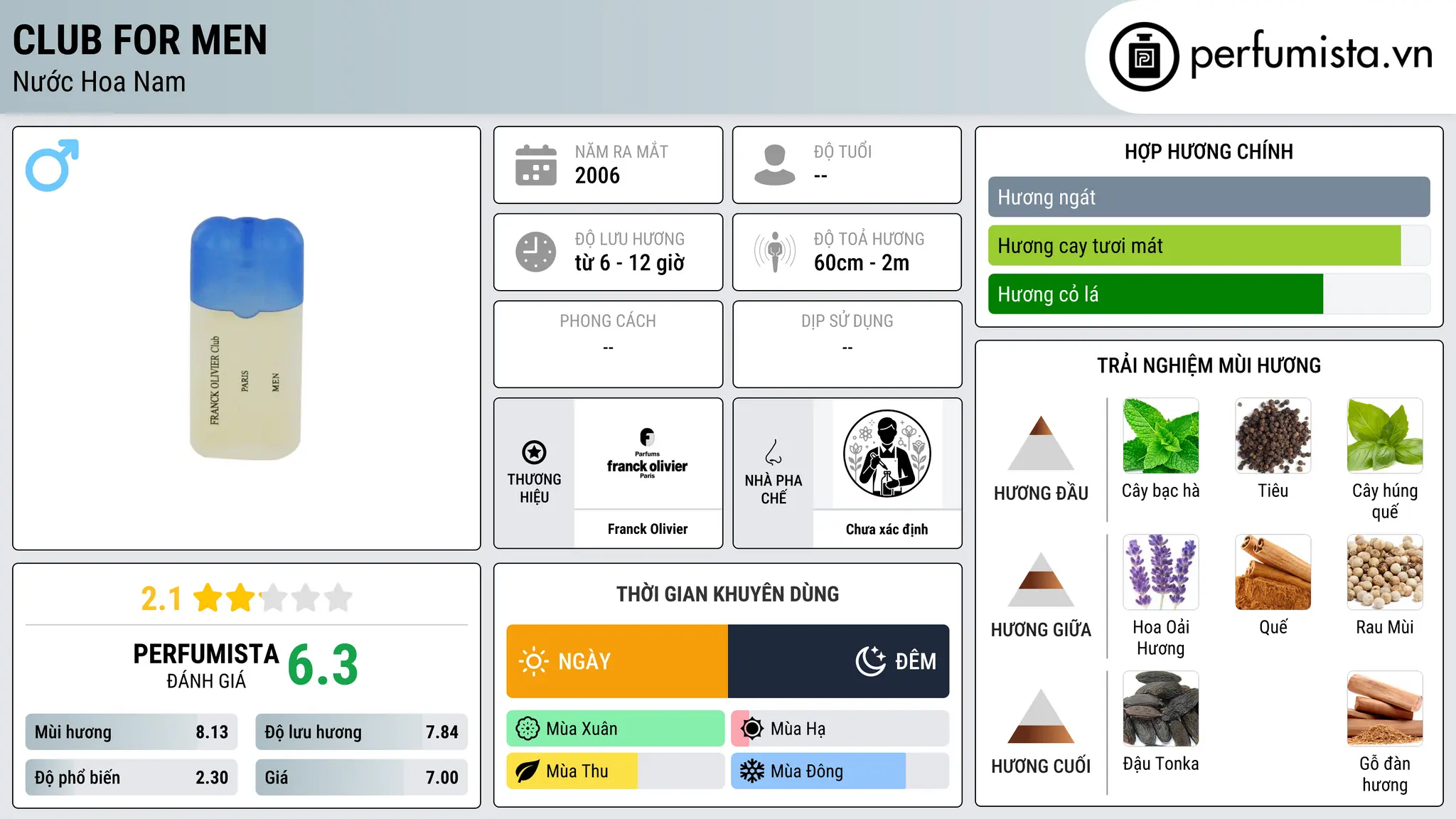
Task: Click the Hương cay tươi mát accord bar
Action: (1209, 245)
